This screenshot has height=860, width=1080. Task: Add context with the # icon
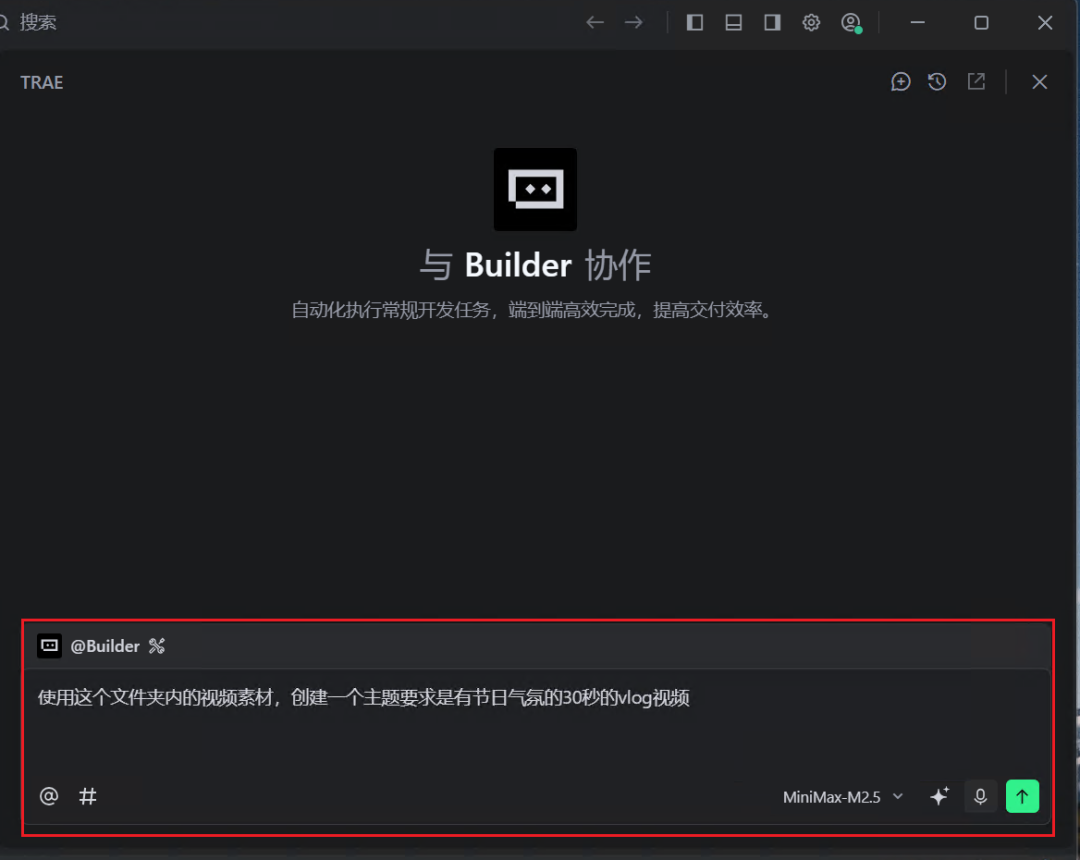click(x=88, y=796)
